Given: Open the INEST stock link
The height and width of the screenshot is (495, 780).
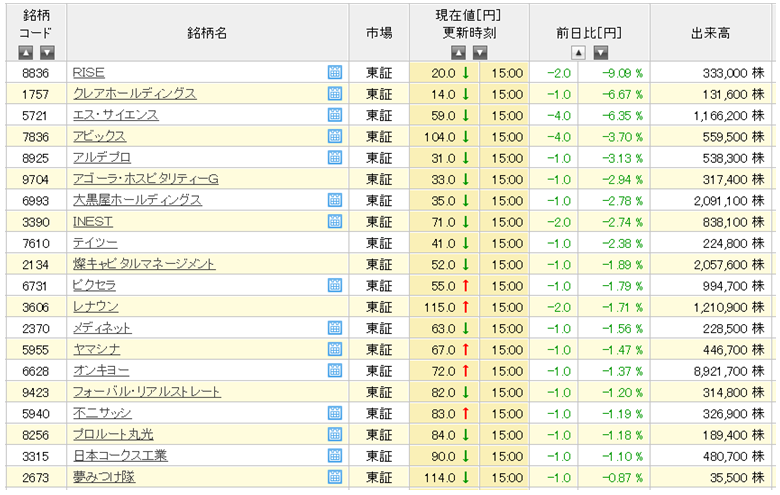Looking at the screenshot, I should 93,221.
